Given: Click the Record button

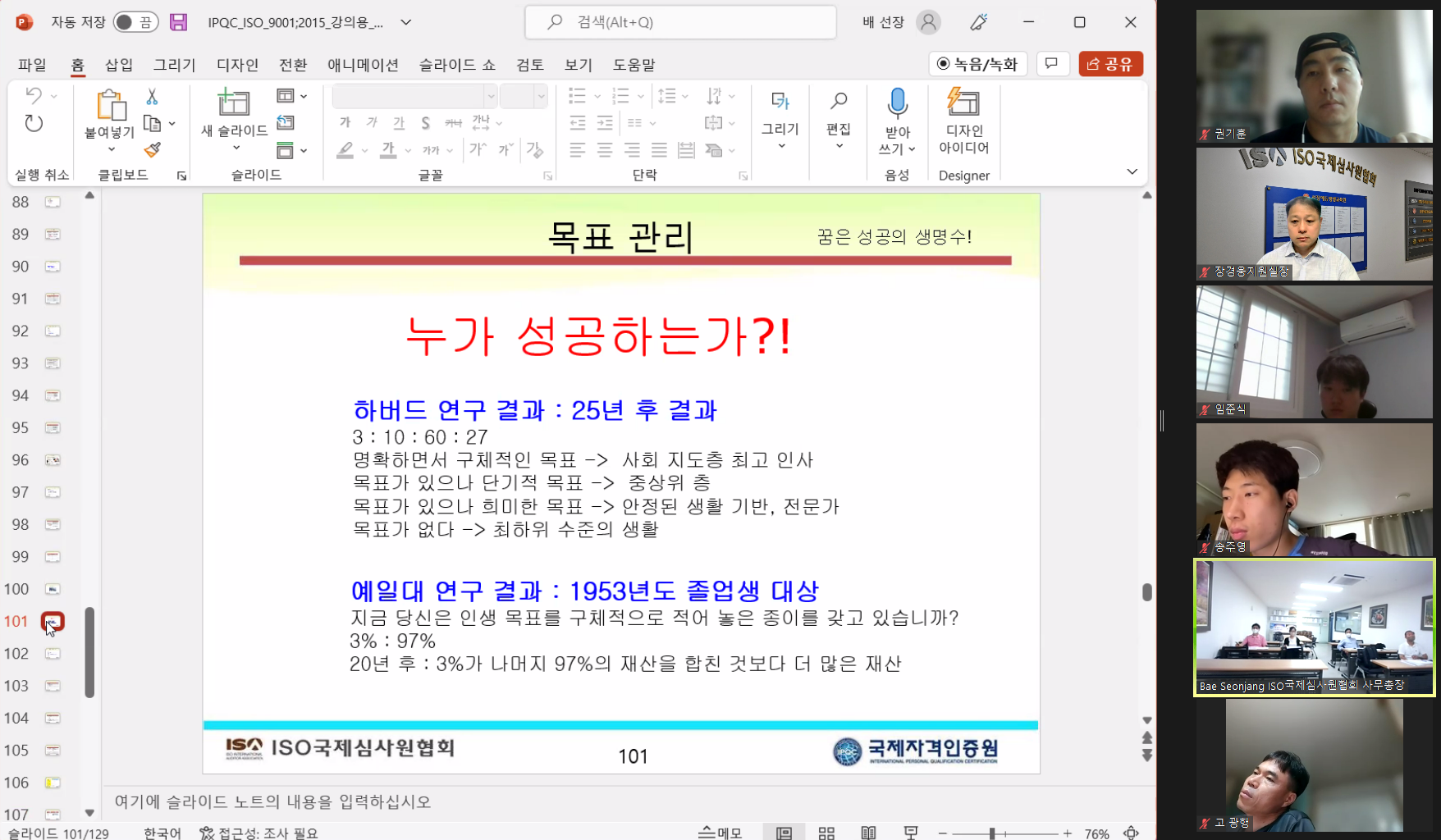Looking at the screenshot, I should tap(977, 64).
